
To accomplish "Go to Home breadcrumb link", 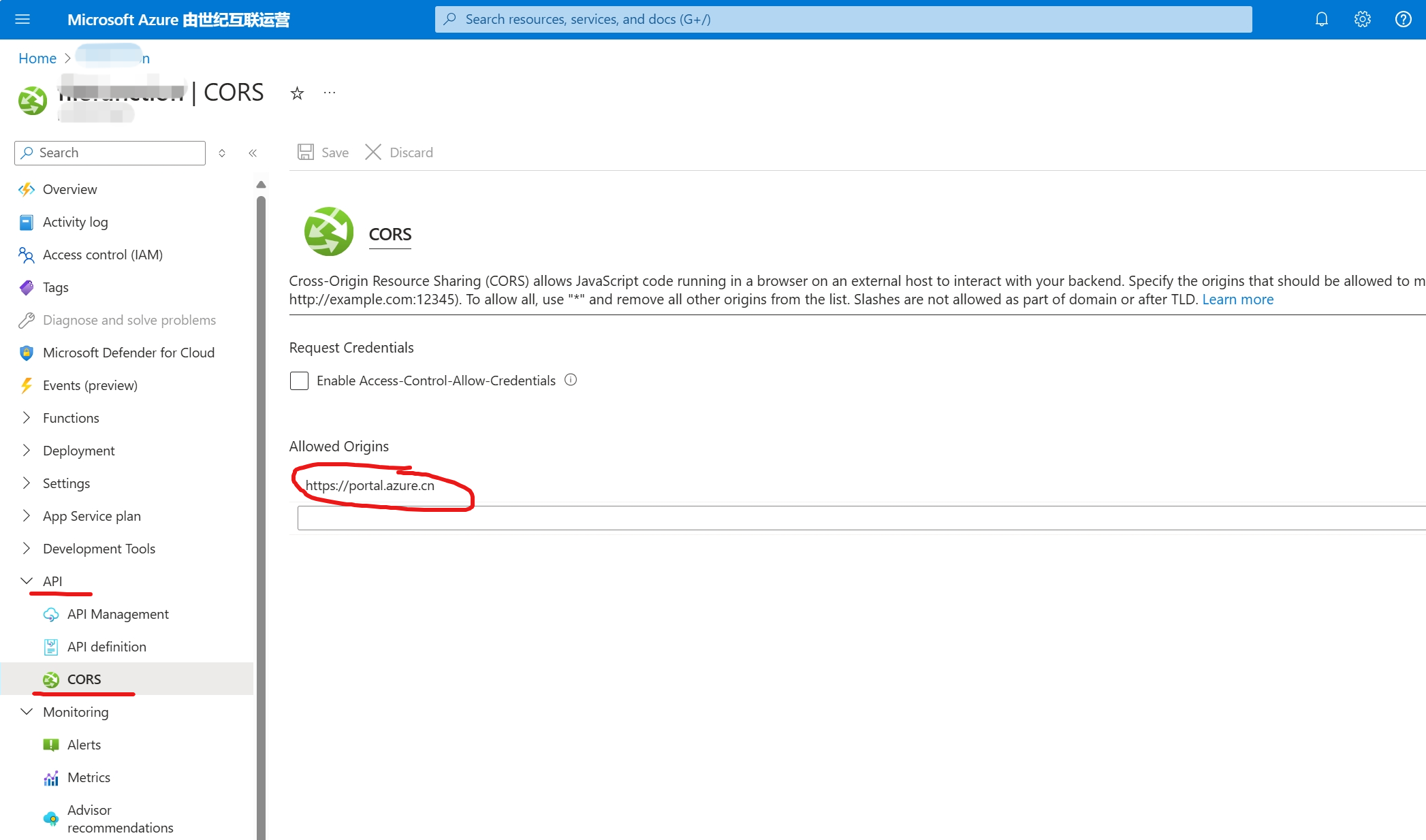I will (x=37, y=59).
